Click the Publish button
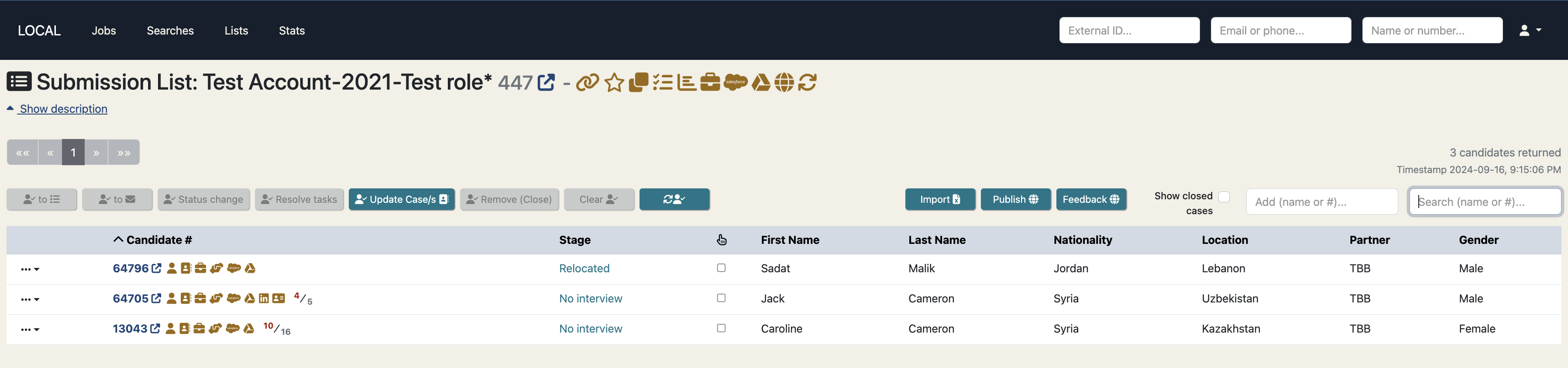Image resolution: width=1568 pixels, height=368 pixels. [x=1015, y=199]
